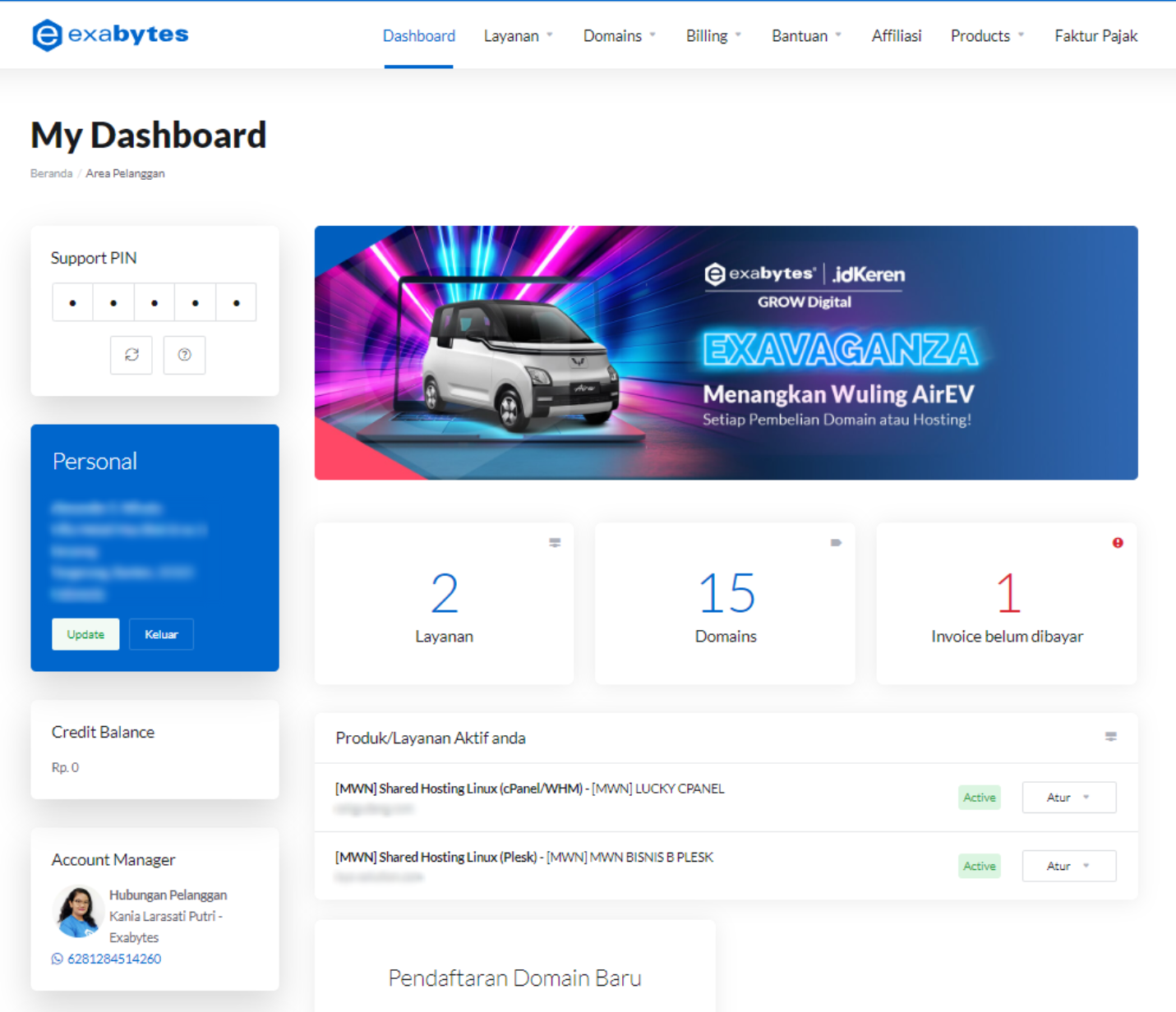This screenshot has width=1176, height=1012.
Task: Open the Affiliasi menu item
Action: pos(897,36)
